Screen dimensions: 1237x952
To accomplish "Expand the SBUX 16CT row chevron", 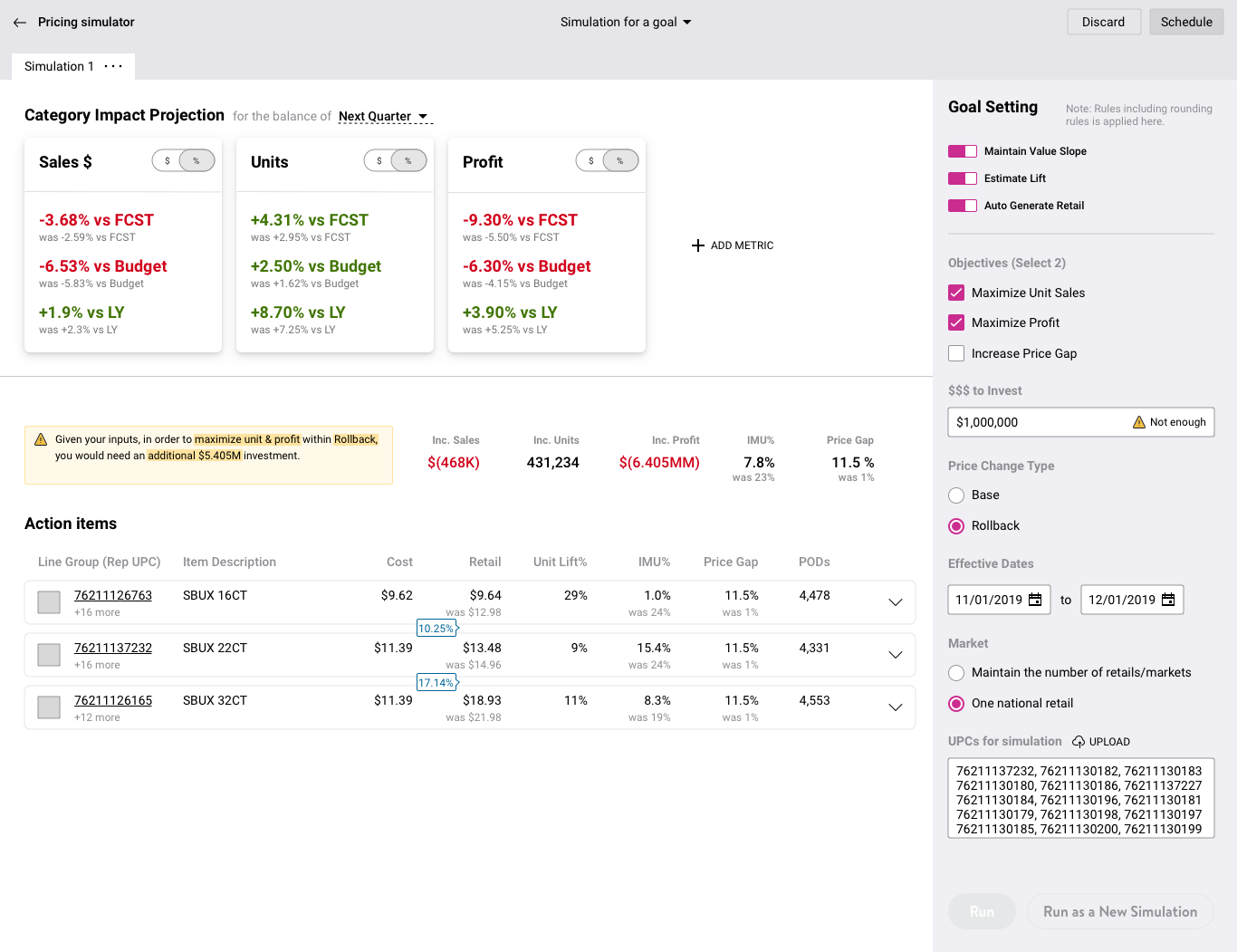I will (896, 602).
